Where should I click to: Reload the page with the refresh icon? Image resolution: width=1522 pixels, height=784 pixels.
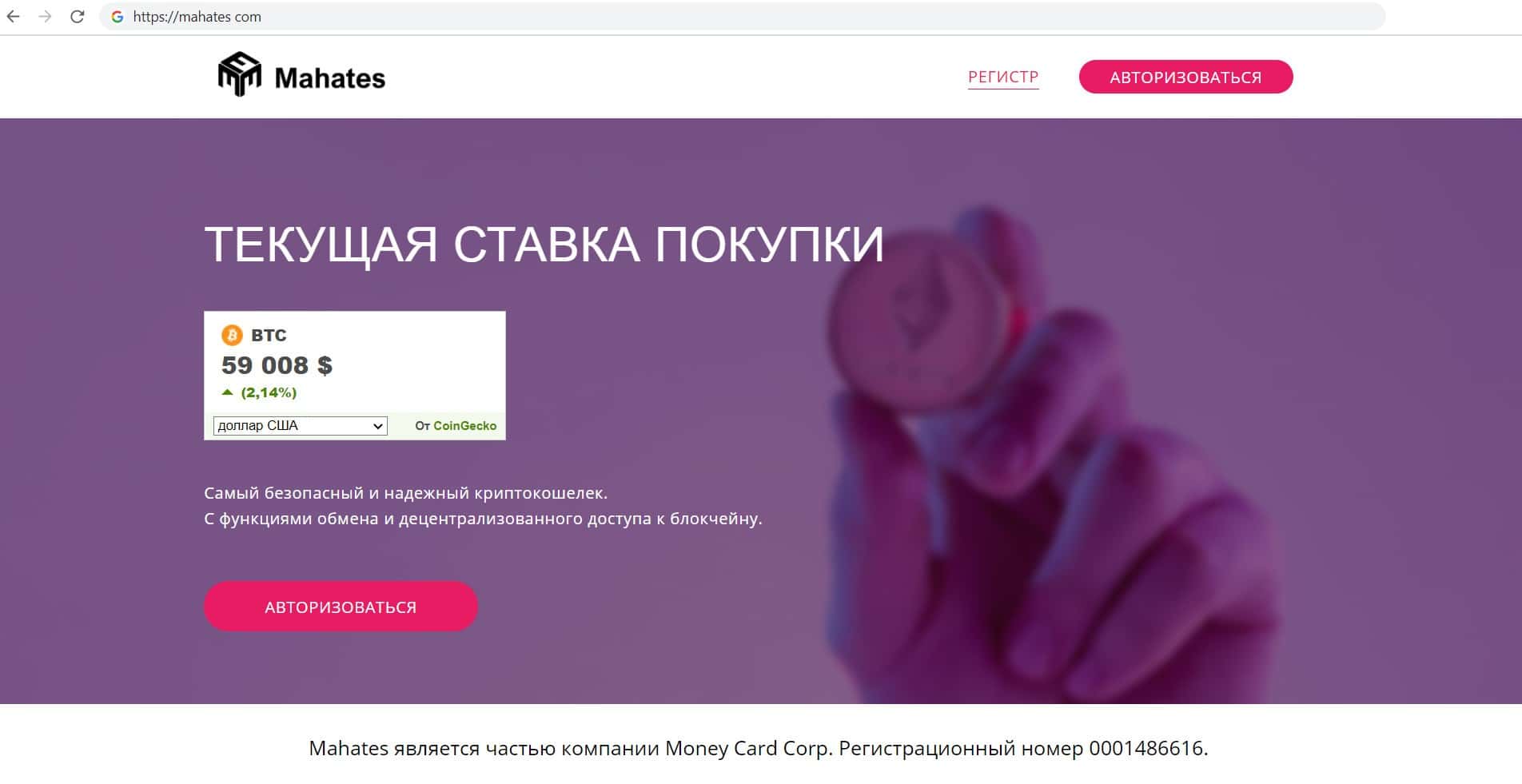point(77,17)
